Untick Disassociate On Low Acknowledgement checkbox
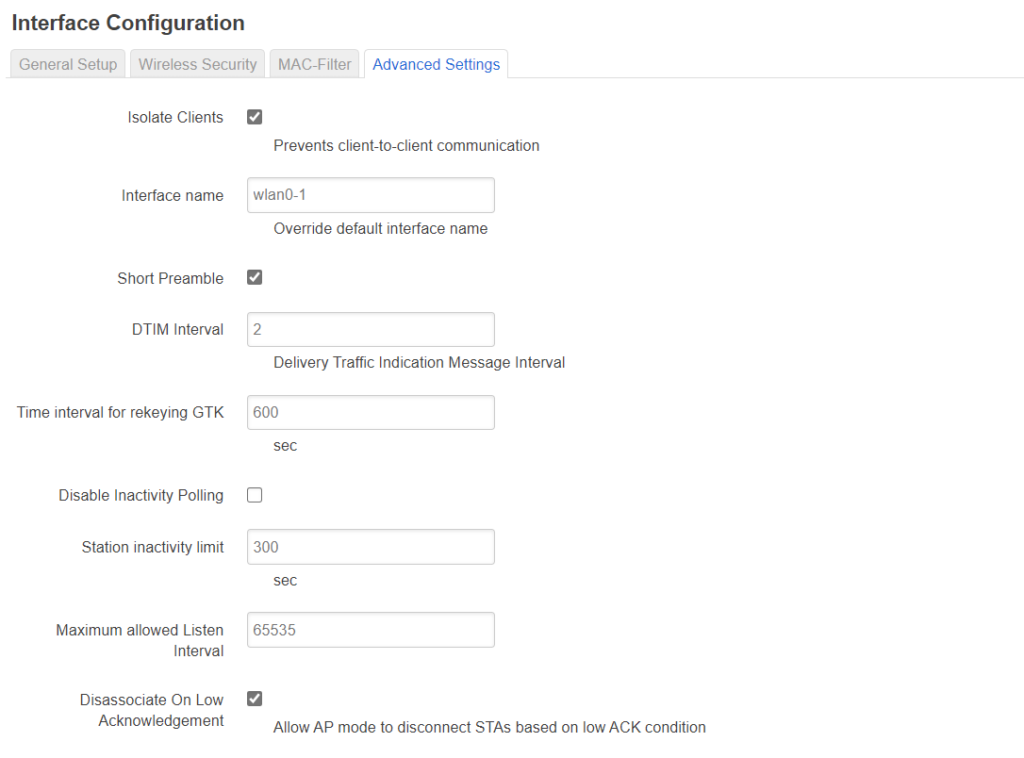 coord(255,699)
